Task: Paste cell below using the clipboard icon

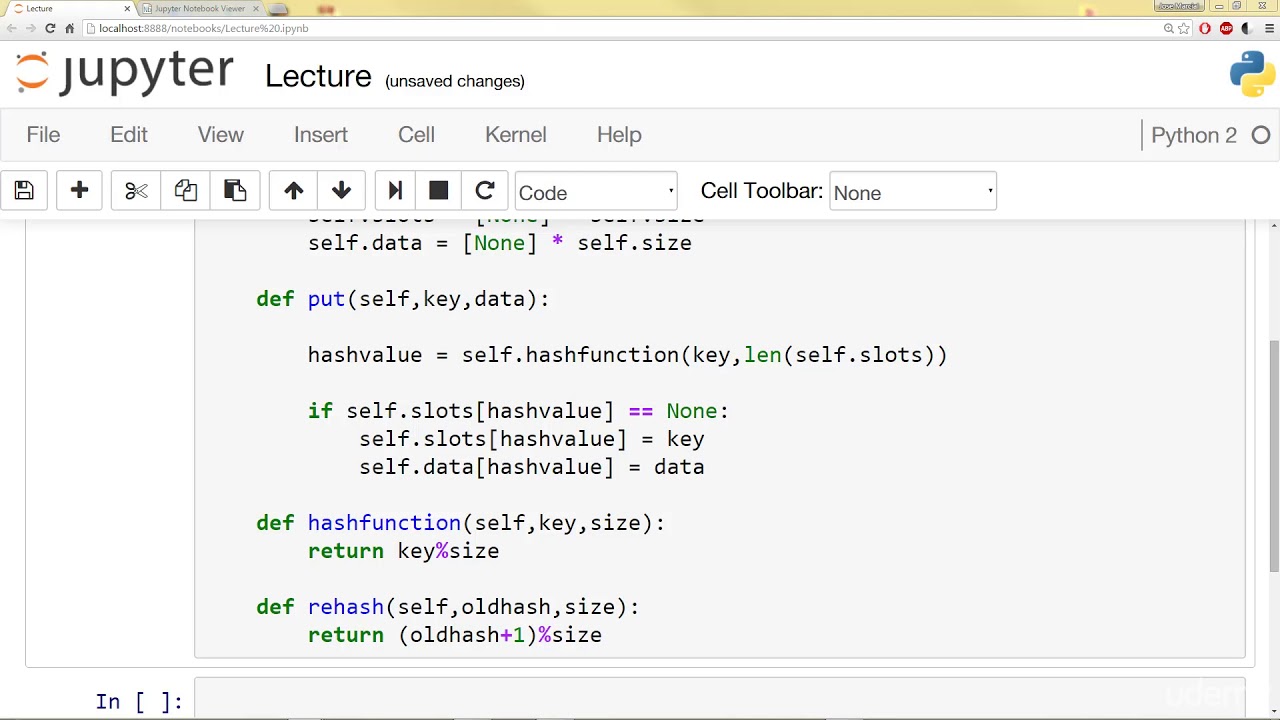Action: click(x=235, y=191)
